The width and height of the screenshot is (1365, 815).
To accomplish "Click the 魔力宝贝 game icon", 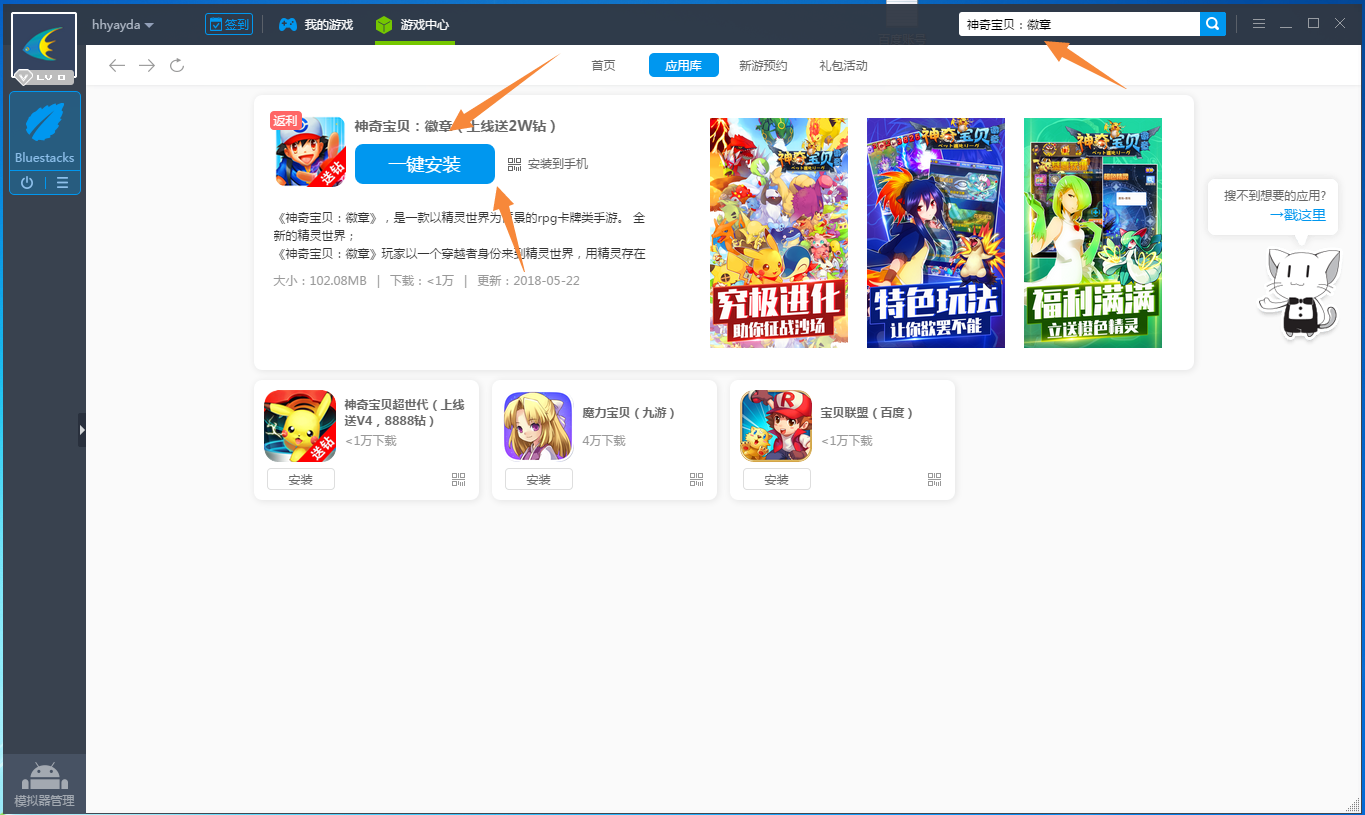I will point(538,426).
